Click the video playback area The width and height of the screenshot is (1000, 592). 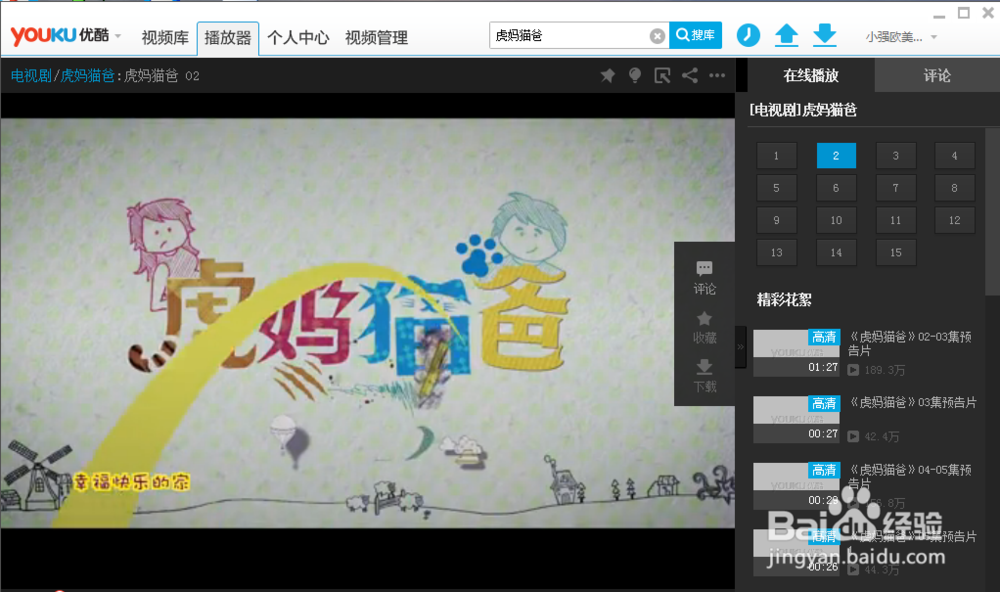point(367,323)
